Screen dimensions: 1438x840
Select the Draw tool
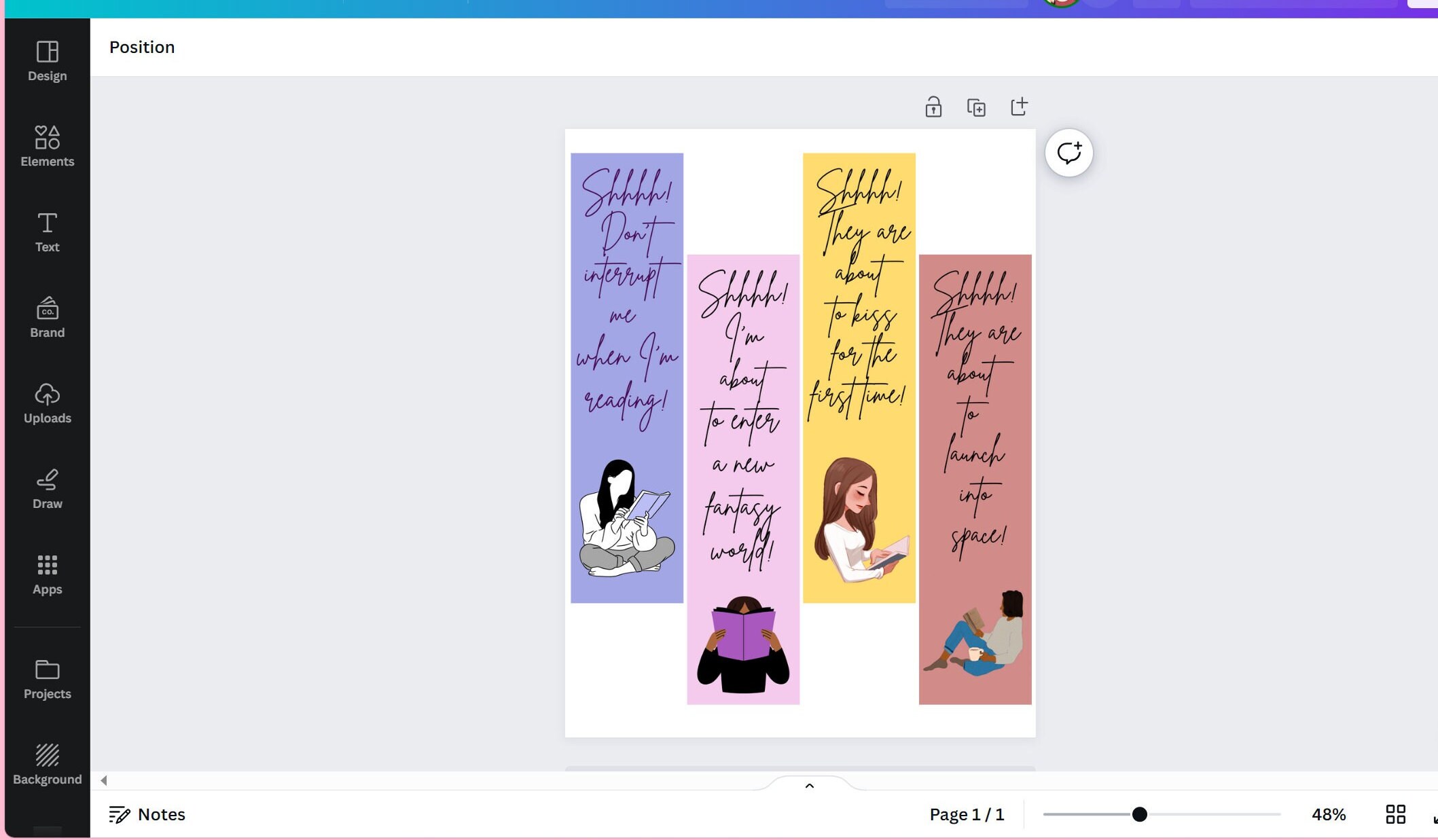[46, 488]
